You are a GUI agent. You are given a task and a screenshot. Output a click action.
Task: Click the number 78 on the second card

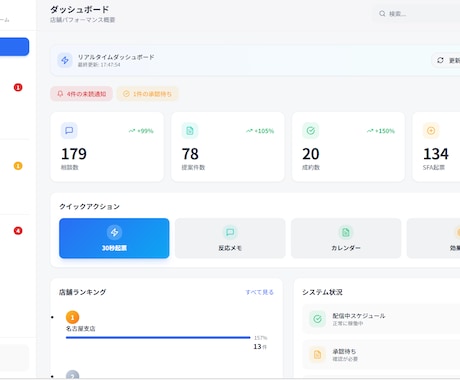(x=190, y=154)
